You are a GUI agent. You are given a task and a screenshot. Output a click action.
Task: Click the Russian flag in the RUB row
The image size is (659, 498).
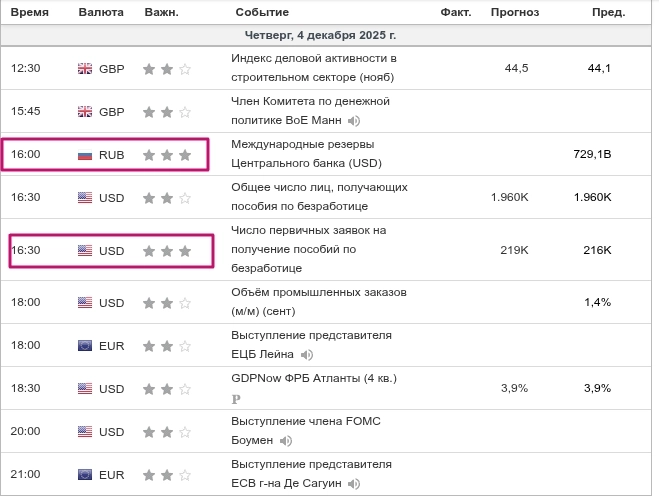[85, 155]
